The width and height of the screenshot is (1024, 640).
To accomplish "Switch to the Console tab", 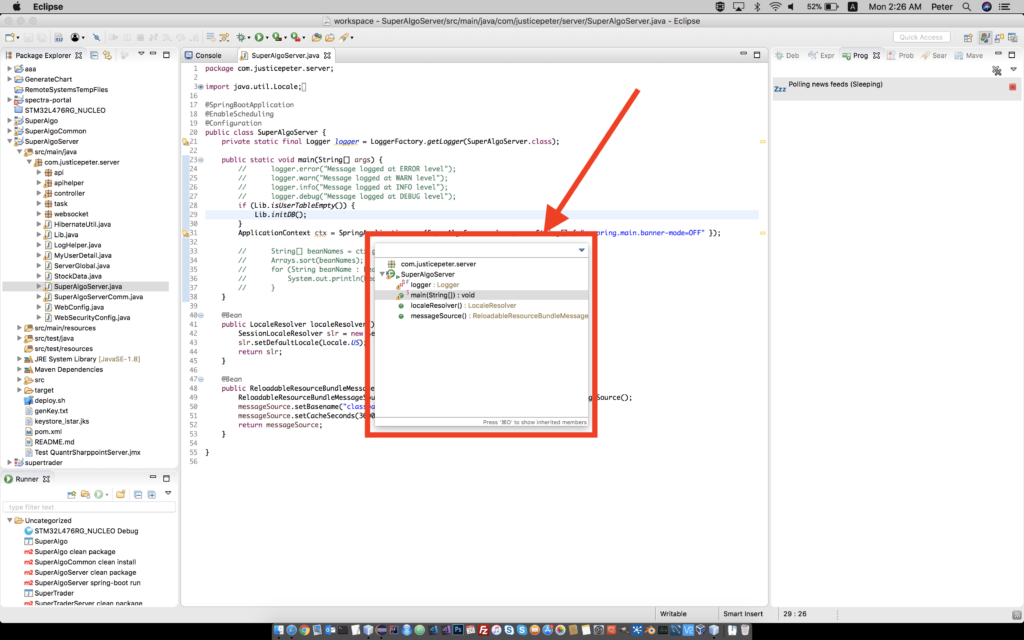I will coord(203,56).
